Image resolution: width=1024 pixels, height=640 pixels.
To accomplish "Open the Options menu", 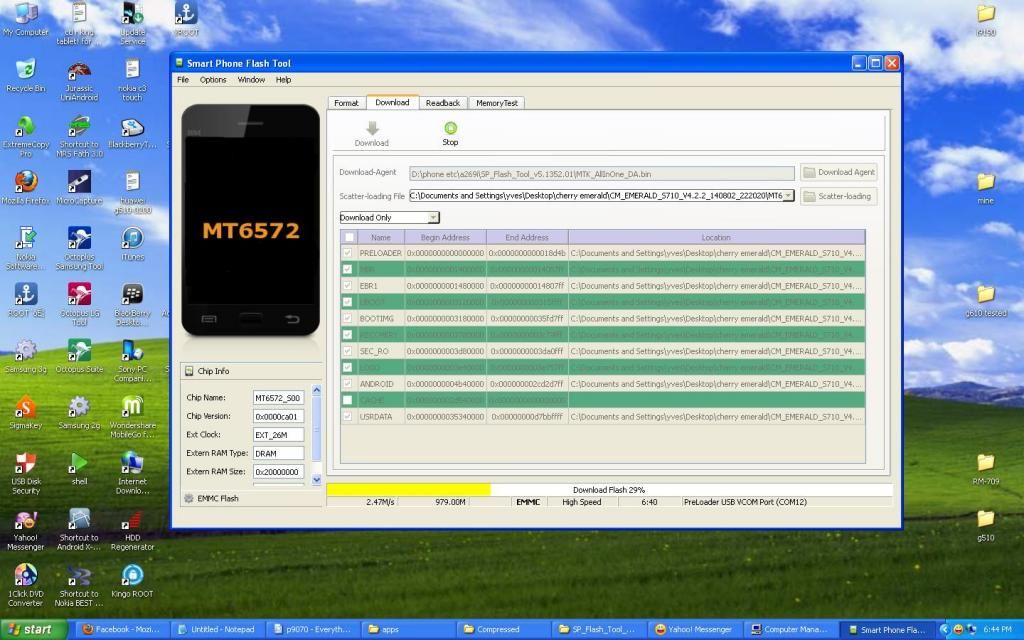I will pos(213,80).
